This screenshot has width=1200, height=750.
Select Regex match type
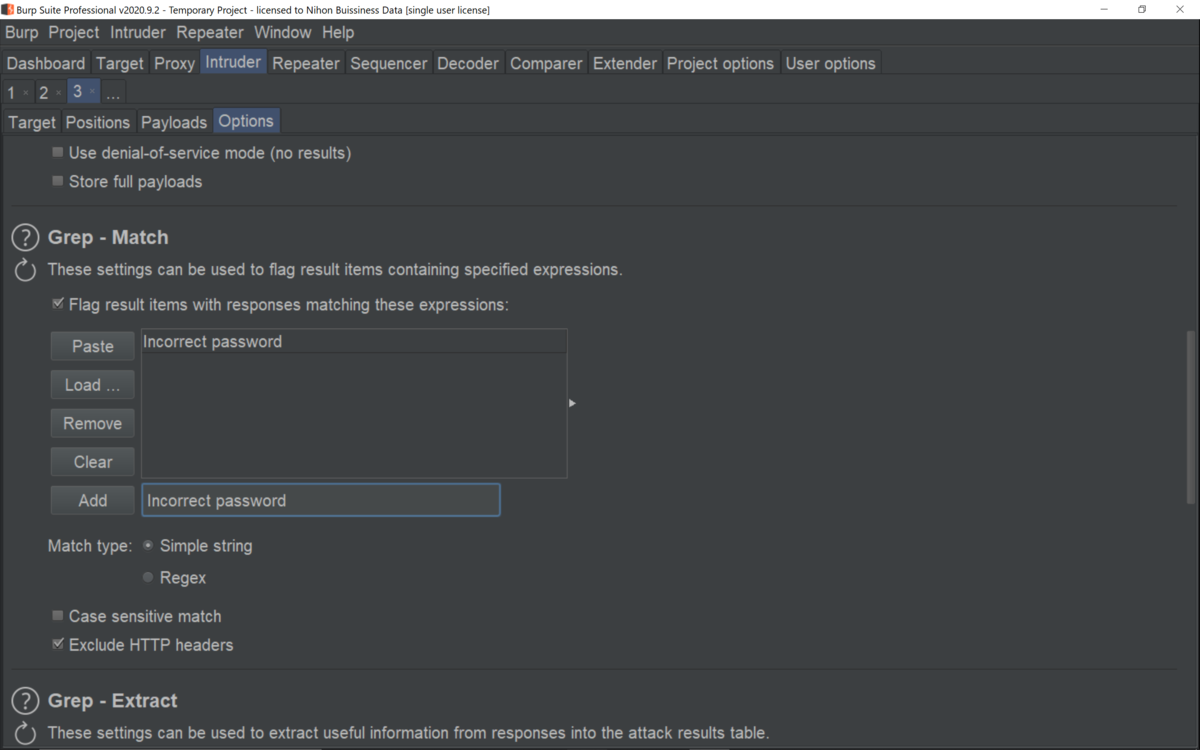(x=148, y=577)
